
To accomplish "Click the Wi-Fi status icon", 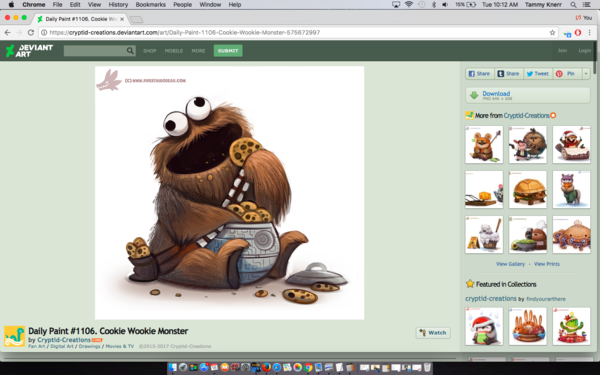I will 409,5.
